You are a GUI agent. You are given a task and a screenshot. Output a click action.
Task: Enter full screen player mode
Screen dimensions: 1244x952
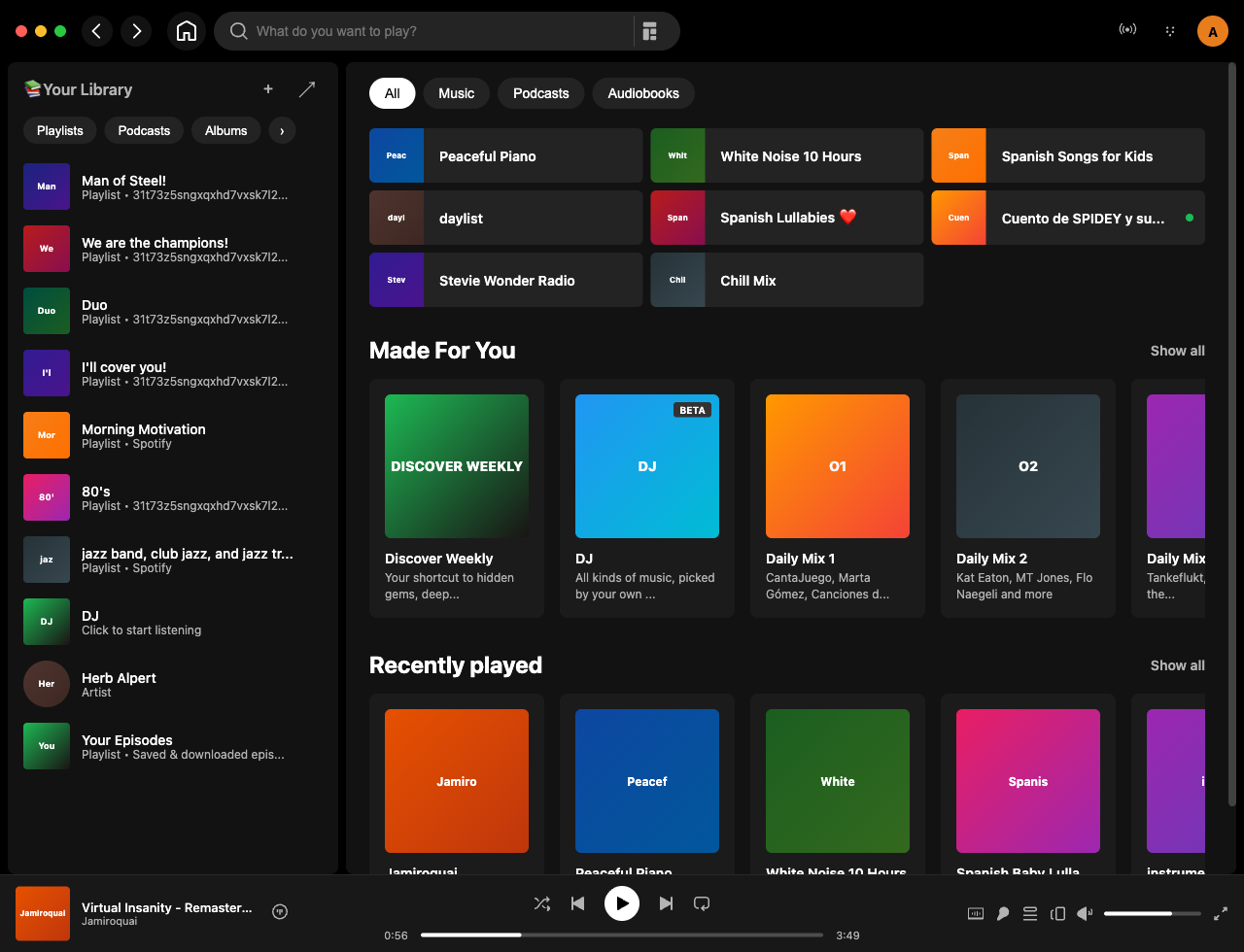click(x=1221, y=913)
